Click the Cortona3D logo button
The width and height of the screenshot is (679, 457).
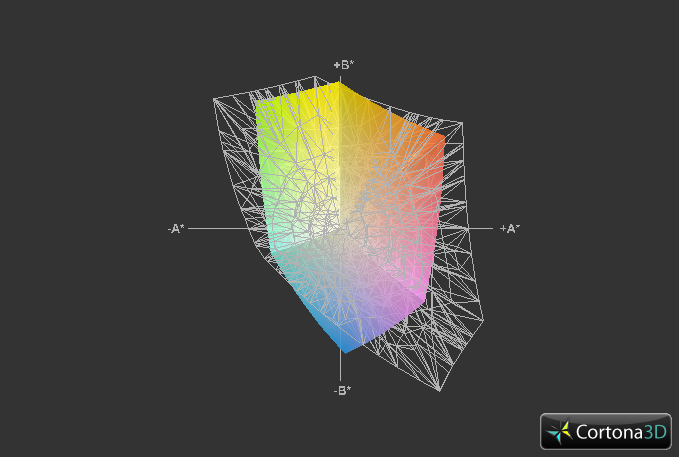click(x=605, y=431)
